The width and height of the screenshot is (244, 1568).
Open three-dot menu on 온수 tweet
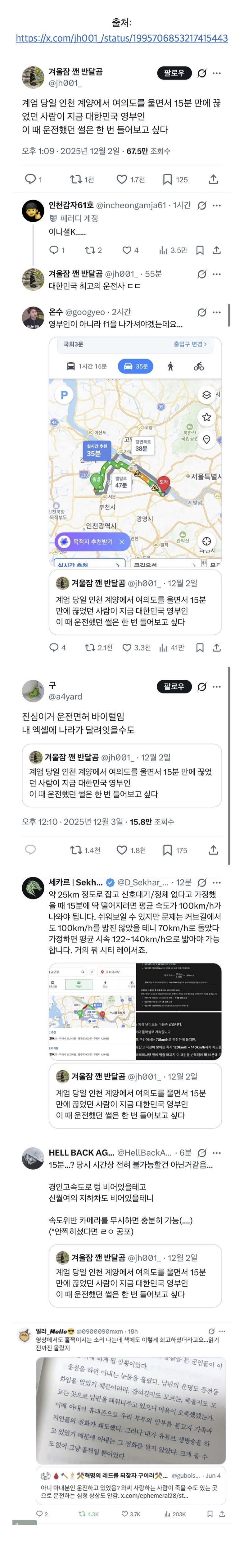coord(217,312)
